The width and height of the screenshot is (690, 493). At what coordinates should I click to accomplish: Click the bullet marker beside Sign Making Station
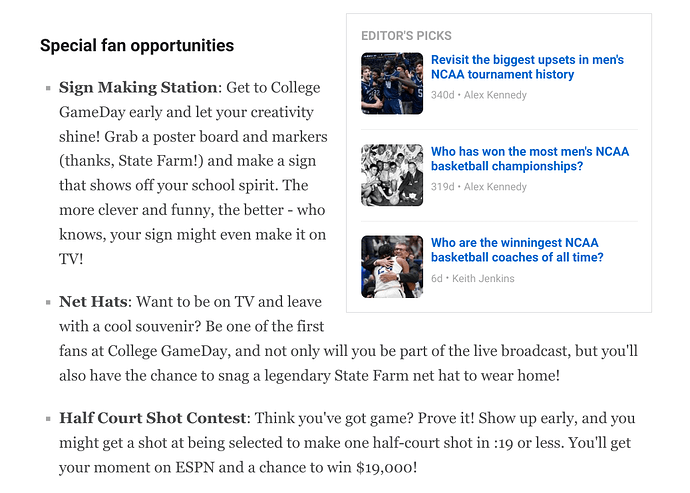[x=48, y=88]
